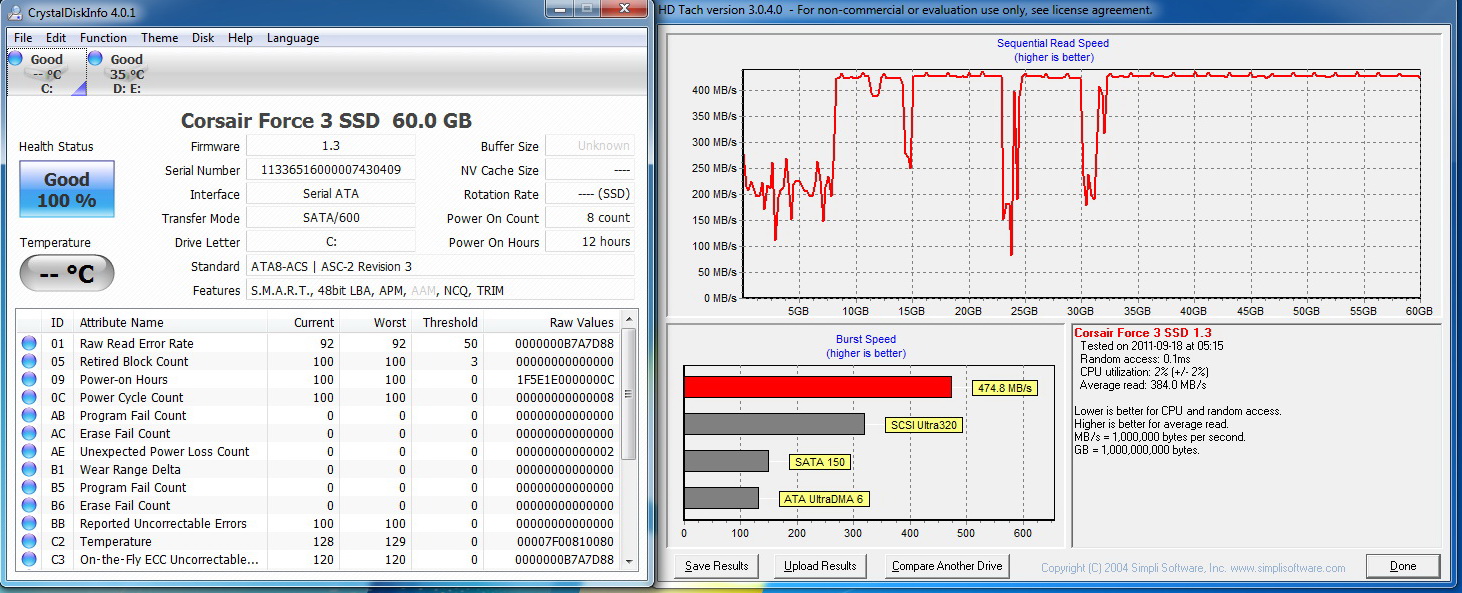Open the File menu

(23, 38)
